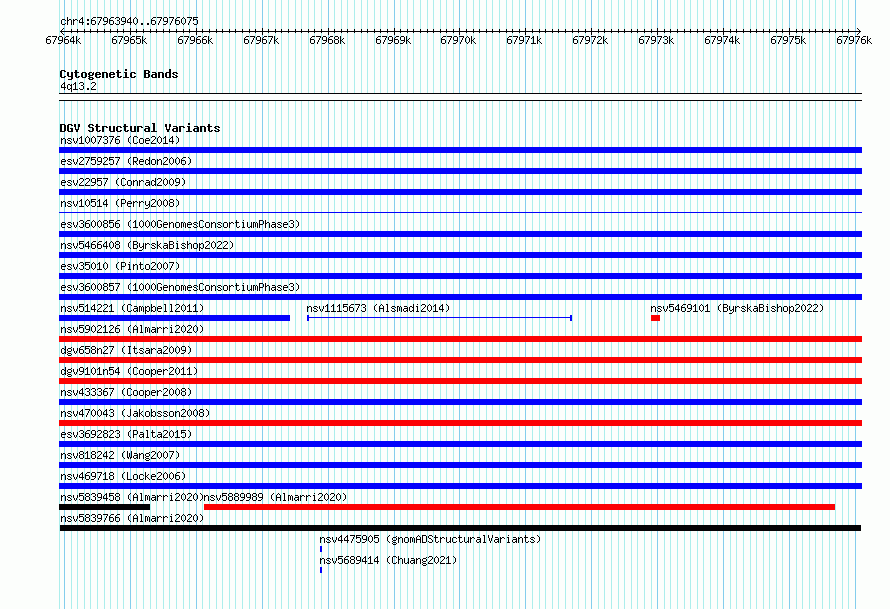Open the esv22957 (Conrad2009) variant label

[x=123, y=182]
